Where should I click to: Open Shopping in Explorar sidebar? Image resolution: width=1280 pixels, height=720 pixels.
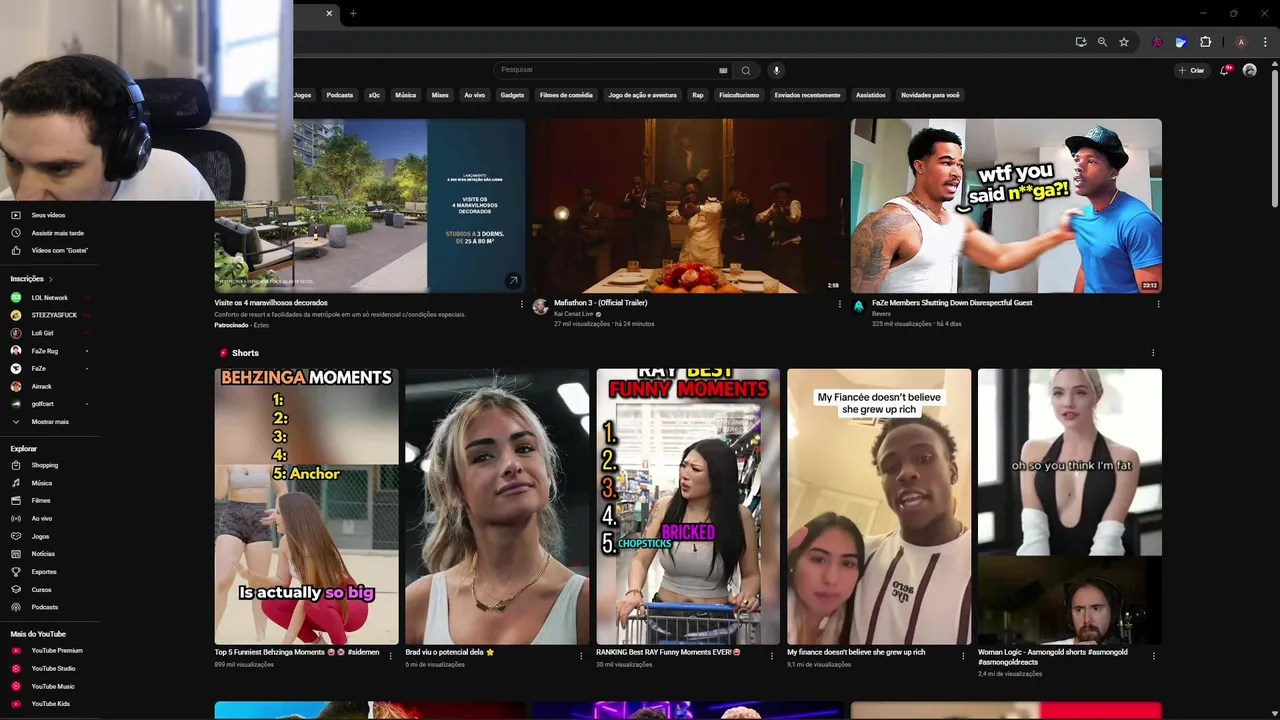[45, 465]
